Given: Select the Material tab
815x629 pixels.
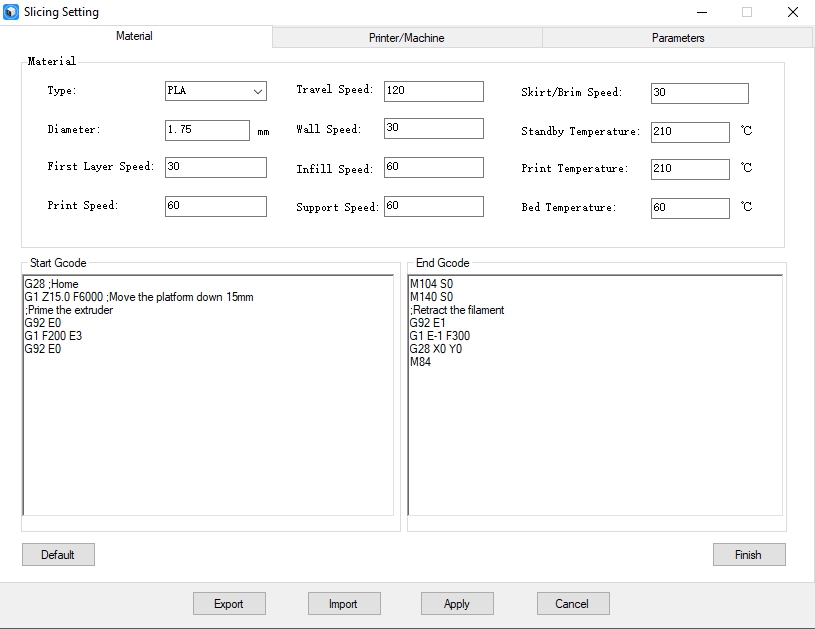Looking at the screenshot, I should tap(135, 36).
